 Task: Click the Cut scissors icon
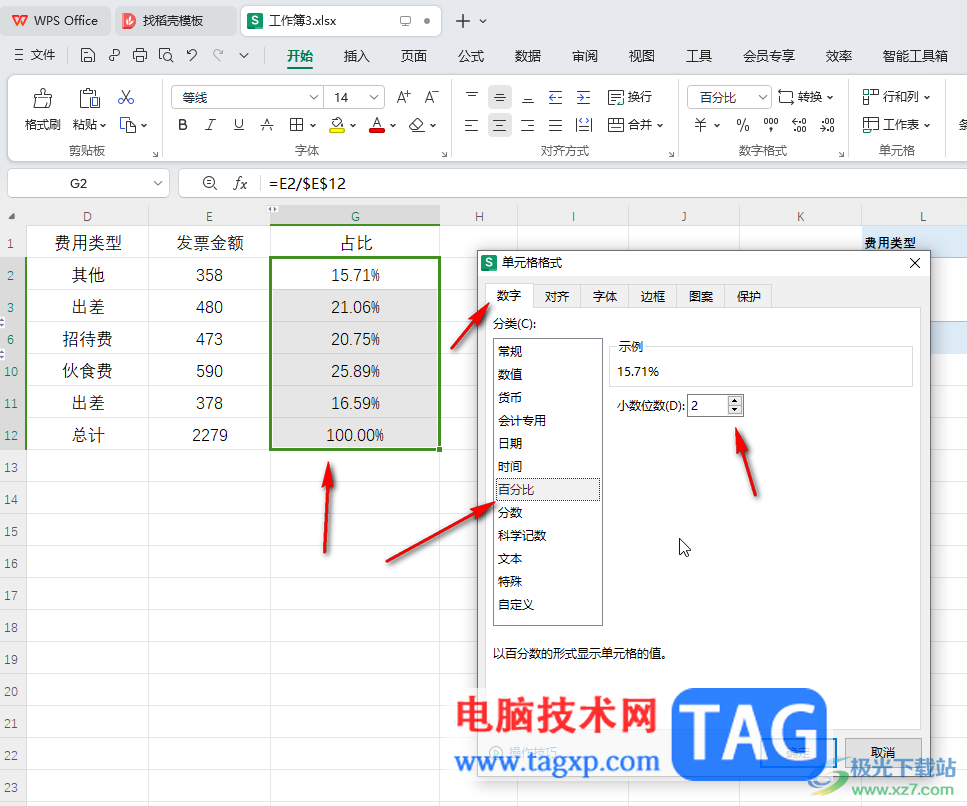[126, 97]
